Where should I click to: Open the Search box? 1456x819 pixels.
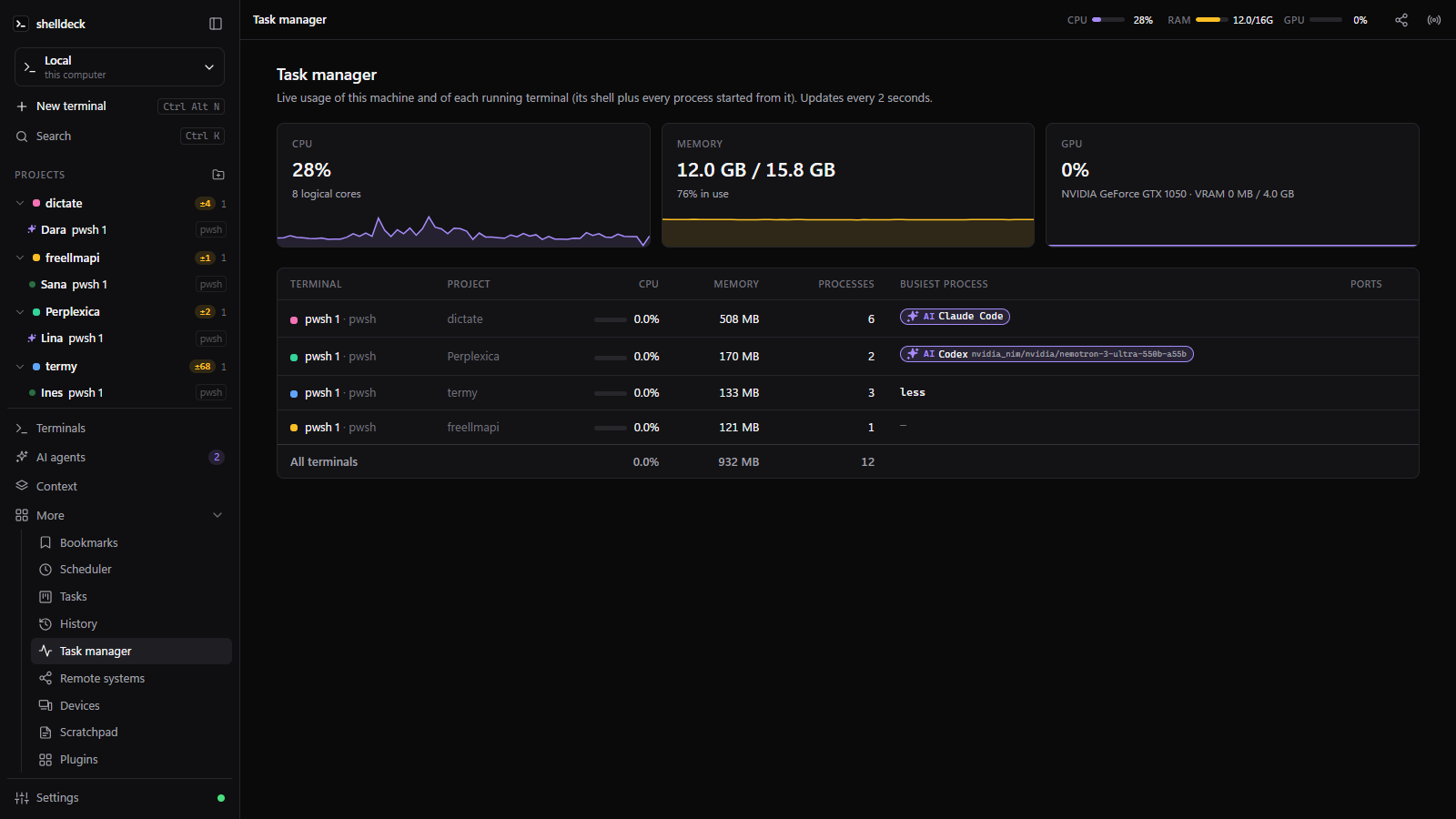[119, 136]
